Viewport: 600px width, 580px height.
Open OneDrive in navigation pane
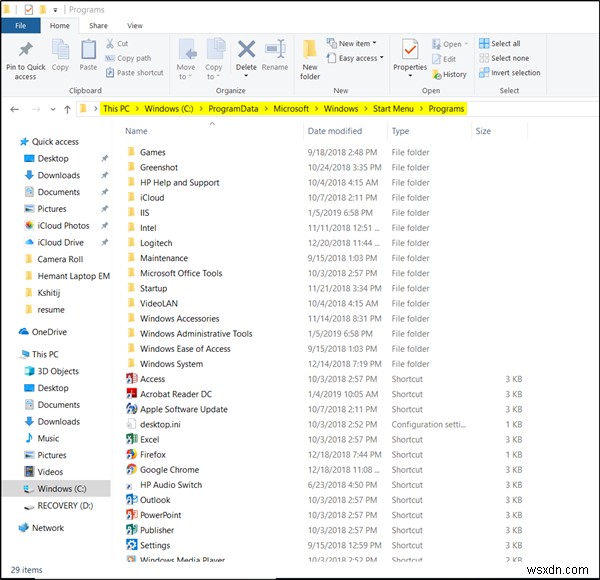click(x=43, y=332)
